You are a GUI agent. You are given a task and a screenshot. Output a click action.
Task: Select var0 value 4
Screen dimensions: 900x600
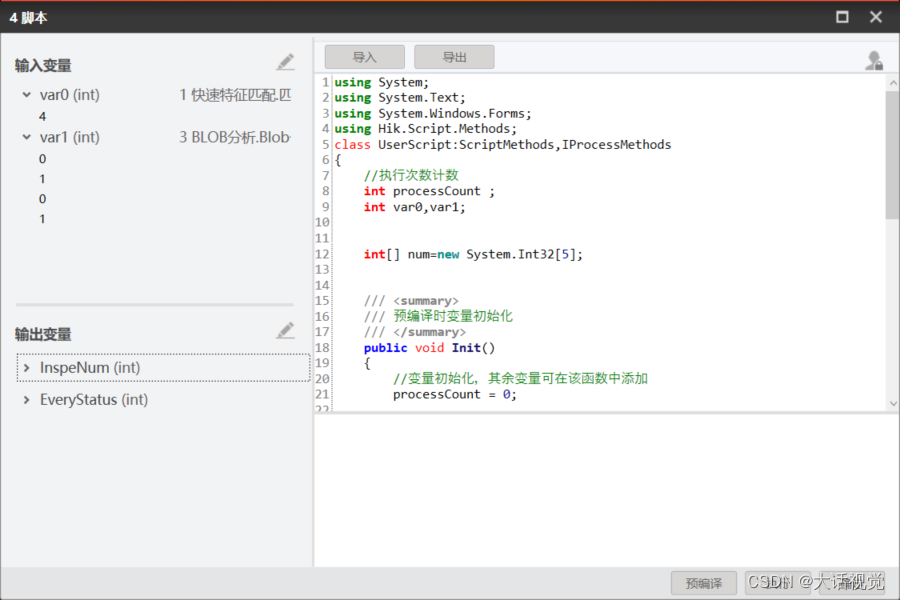click(x=42, y=117)
